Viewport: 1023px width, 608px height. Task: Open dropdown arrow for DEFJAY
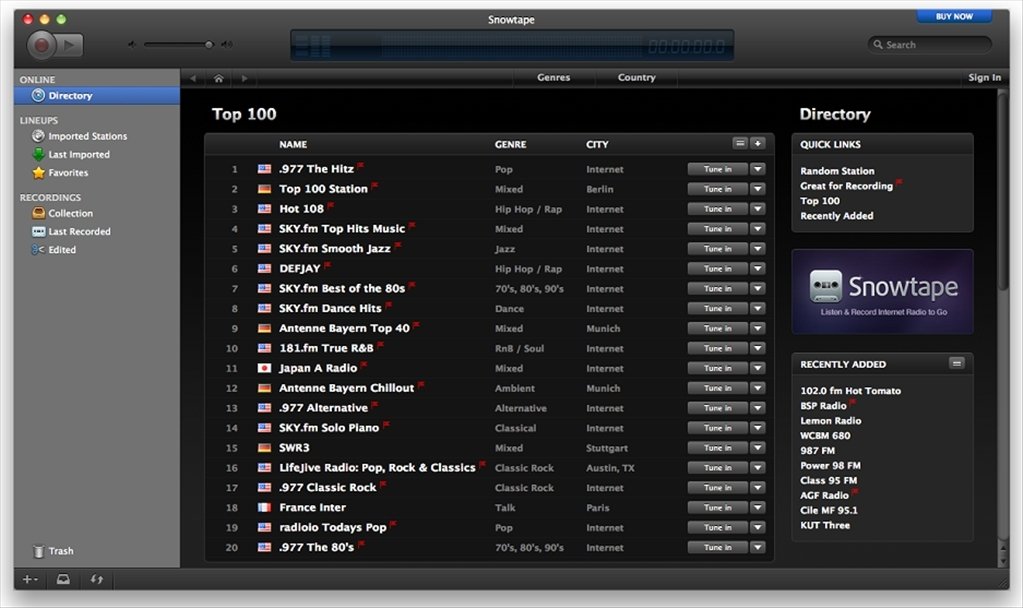point(757,269)
